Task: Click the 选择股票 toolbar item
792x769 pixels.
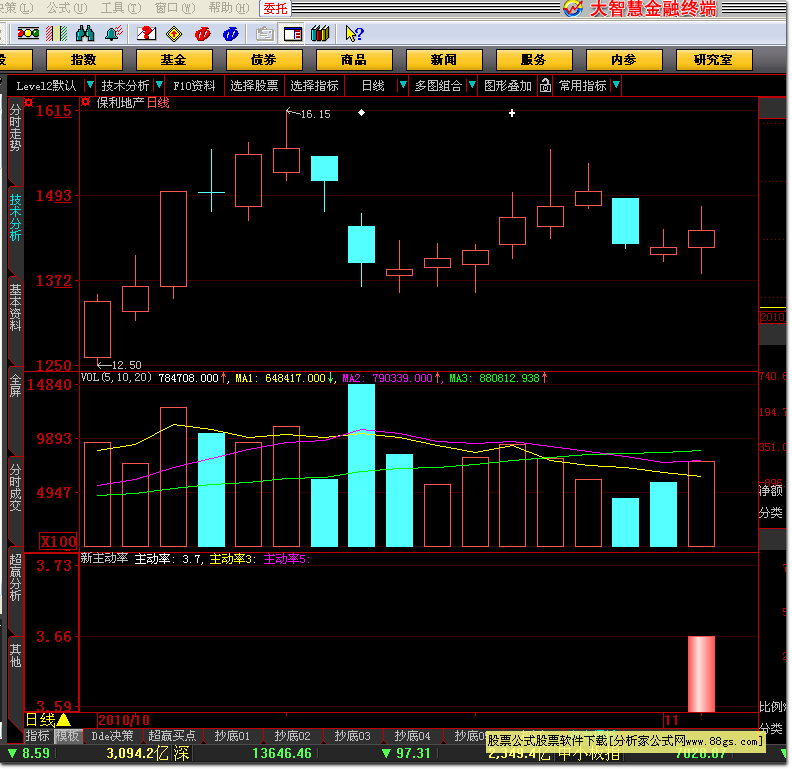Action: [x=254, y=86]
